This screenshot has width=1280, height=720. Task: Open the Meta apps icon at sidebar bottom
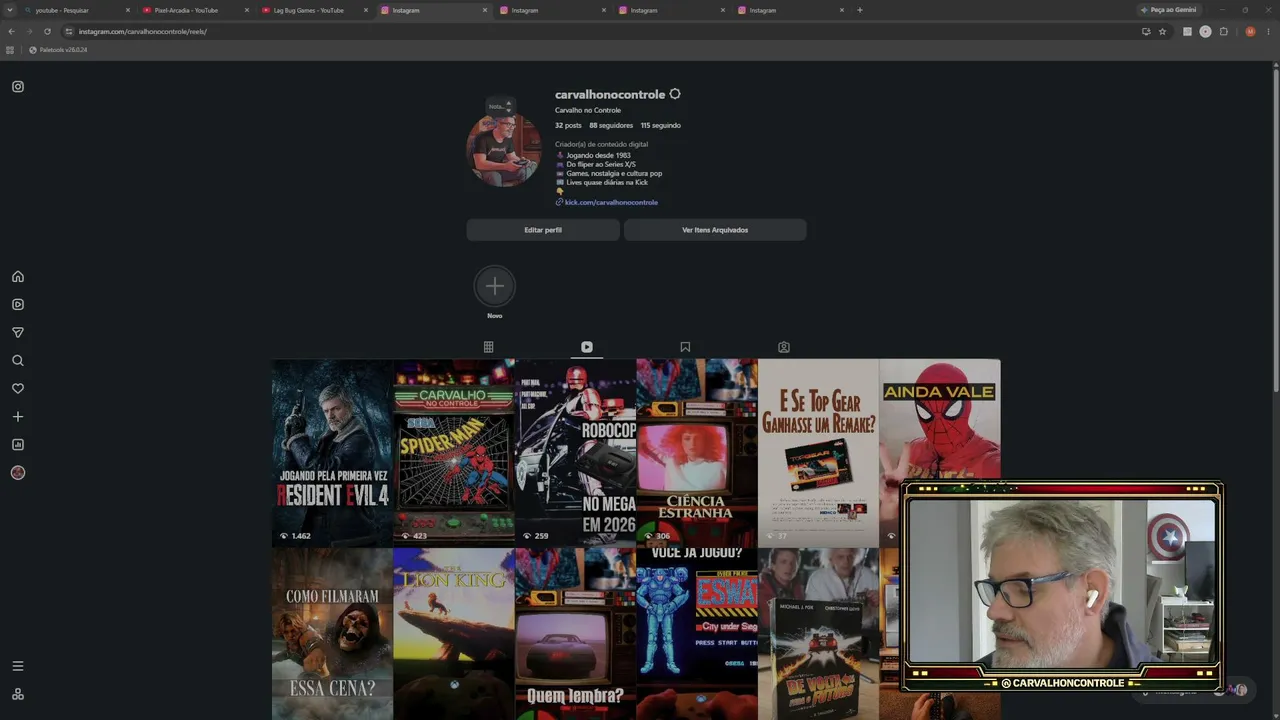click(x=18, y=694)
